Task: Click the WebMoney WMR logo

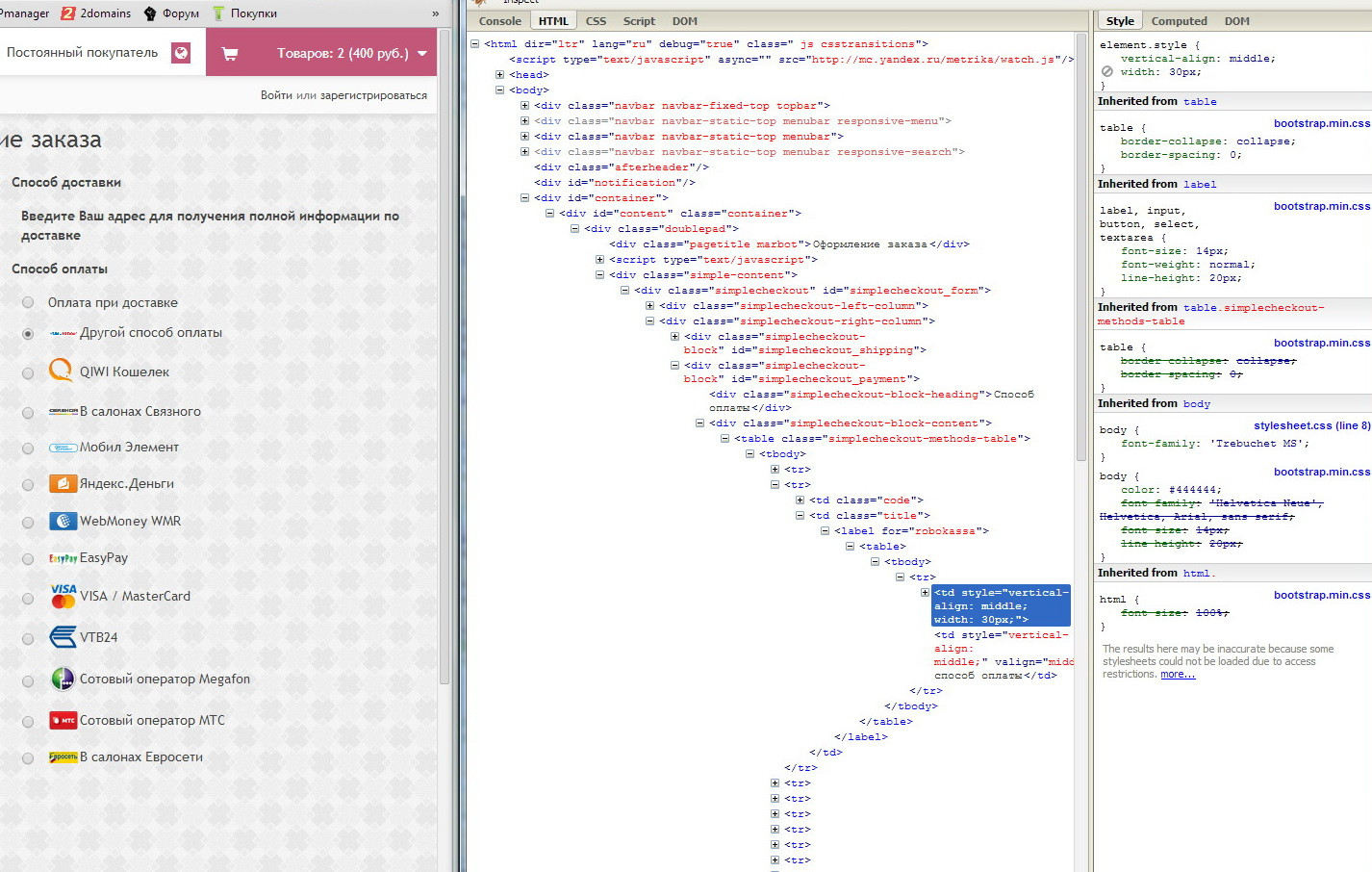Action: (x=63, y=521)
